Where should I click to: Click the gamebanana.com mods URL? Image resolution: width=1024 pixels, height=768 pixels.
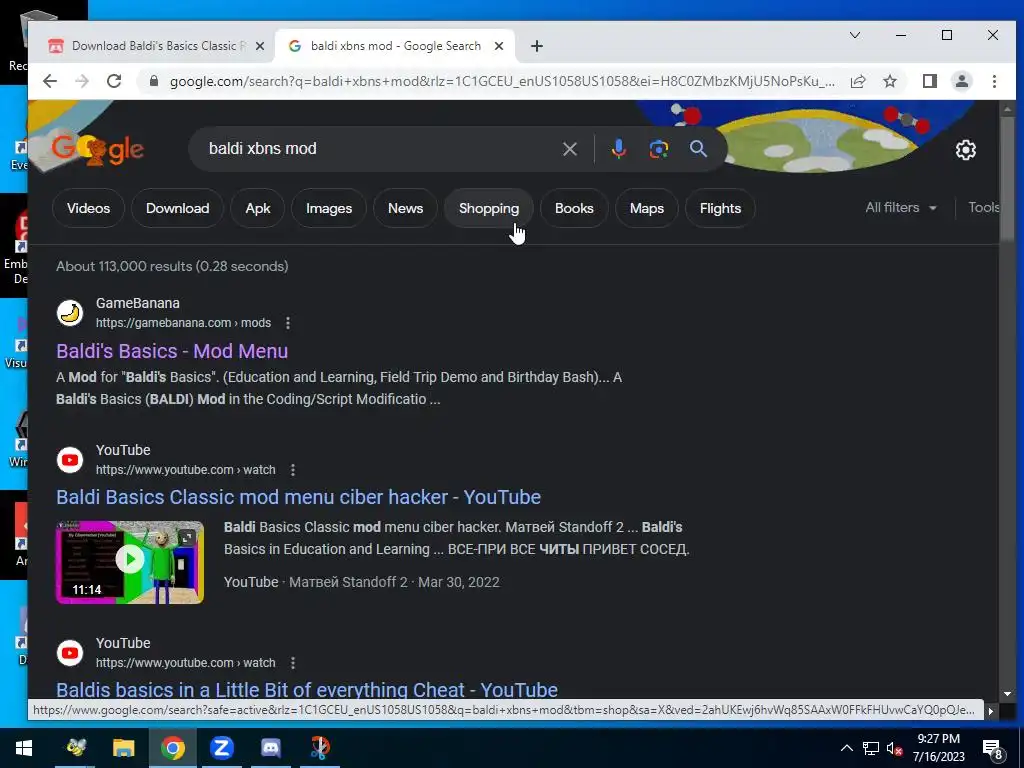coord(183,323)
